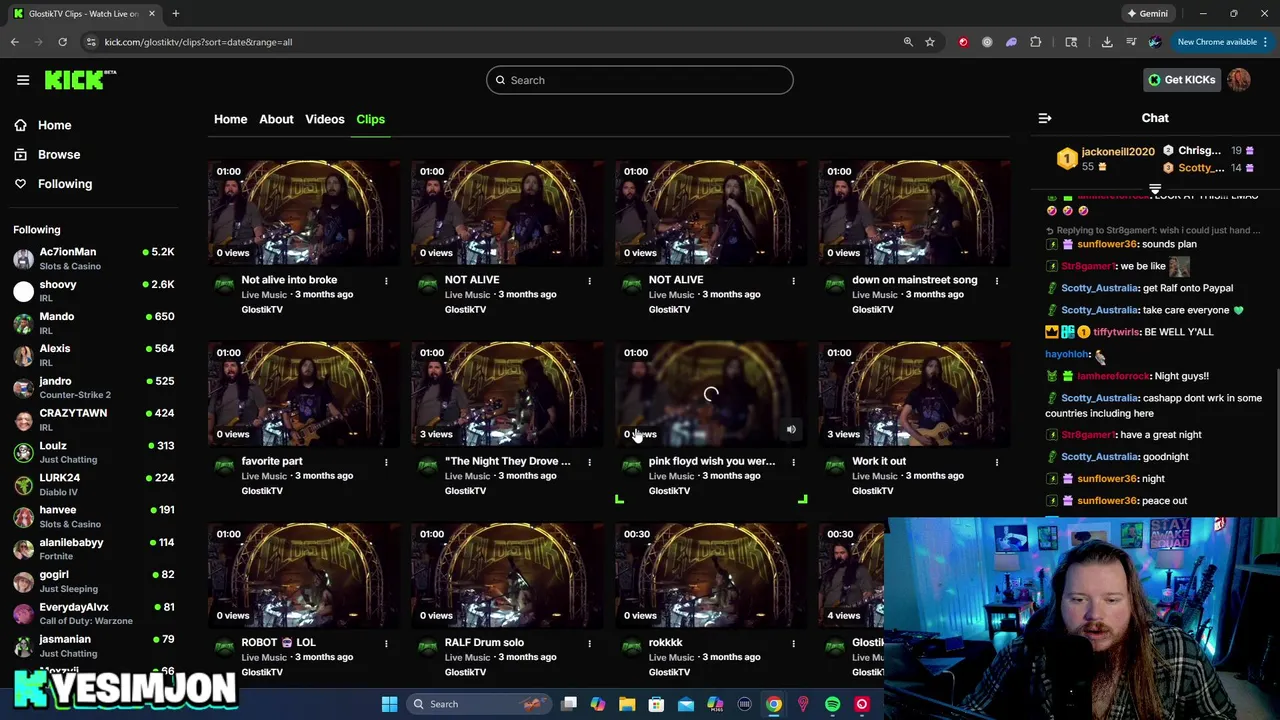The image size is (1280, 720).
Task: Play the down on mainstreet song thumbnail
Action: click(x=914, y=212)
